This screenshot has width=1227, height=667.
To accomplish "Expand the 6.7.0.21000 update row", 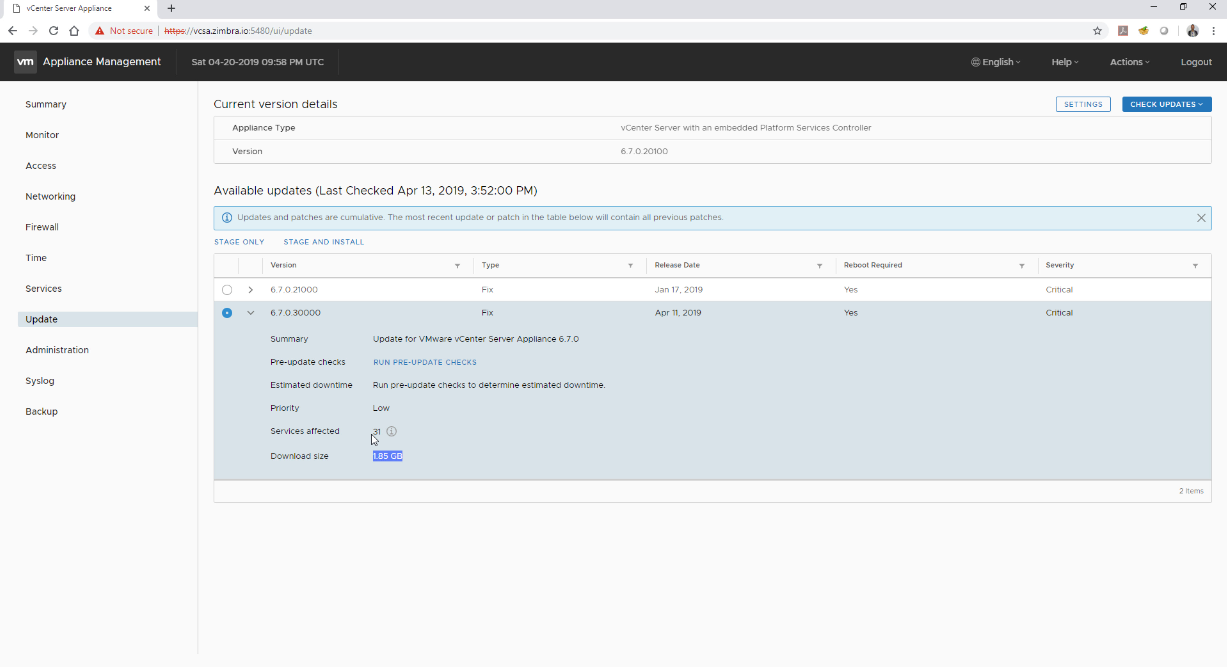I will [x=250, y=290].
